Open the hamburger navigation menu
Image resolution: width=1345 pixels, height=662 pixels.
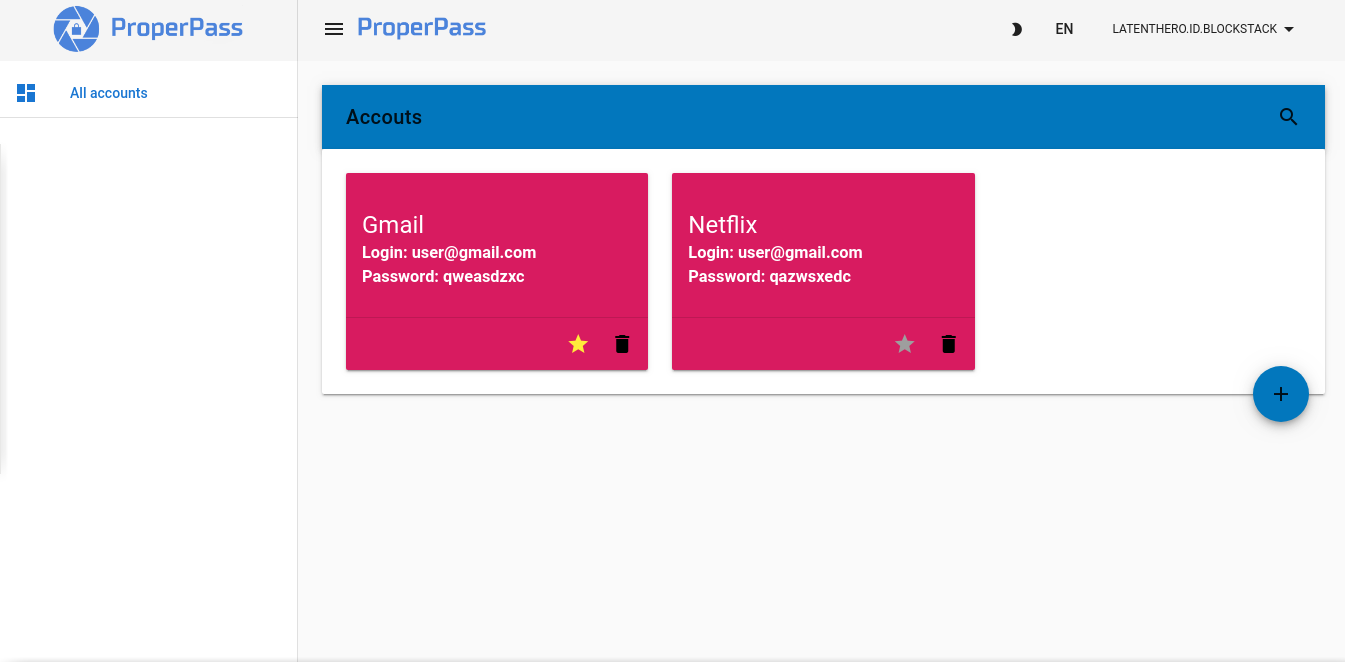pyautogui.click(x=334, y=29)
